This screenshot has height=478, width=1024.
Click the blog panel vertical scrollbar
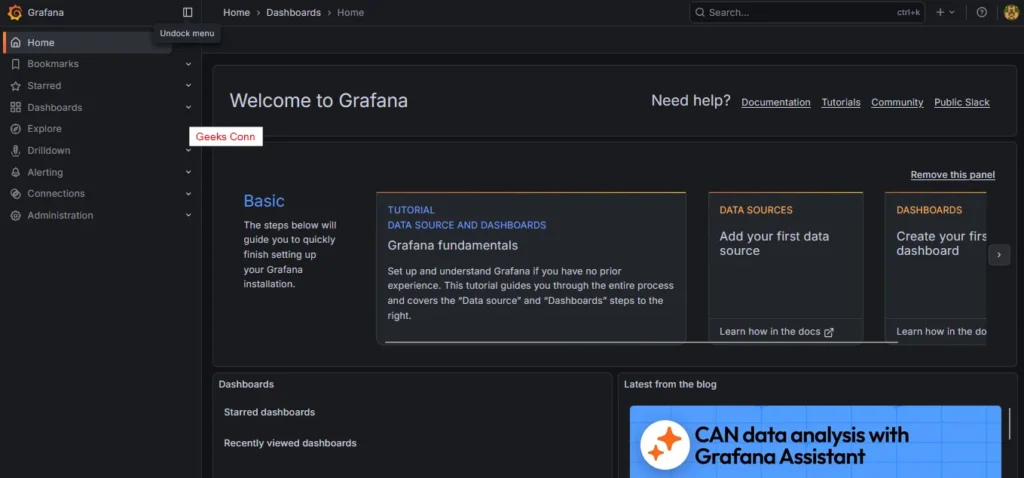click(1010, 424)
